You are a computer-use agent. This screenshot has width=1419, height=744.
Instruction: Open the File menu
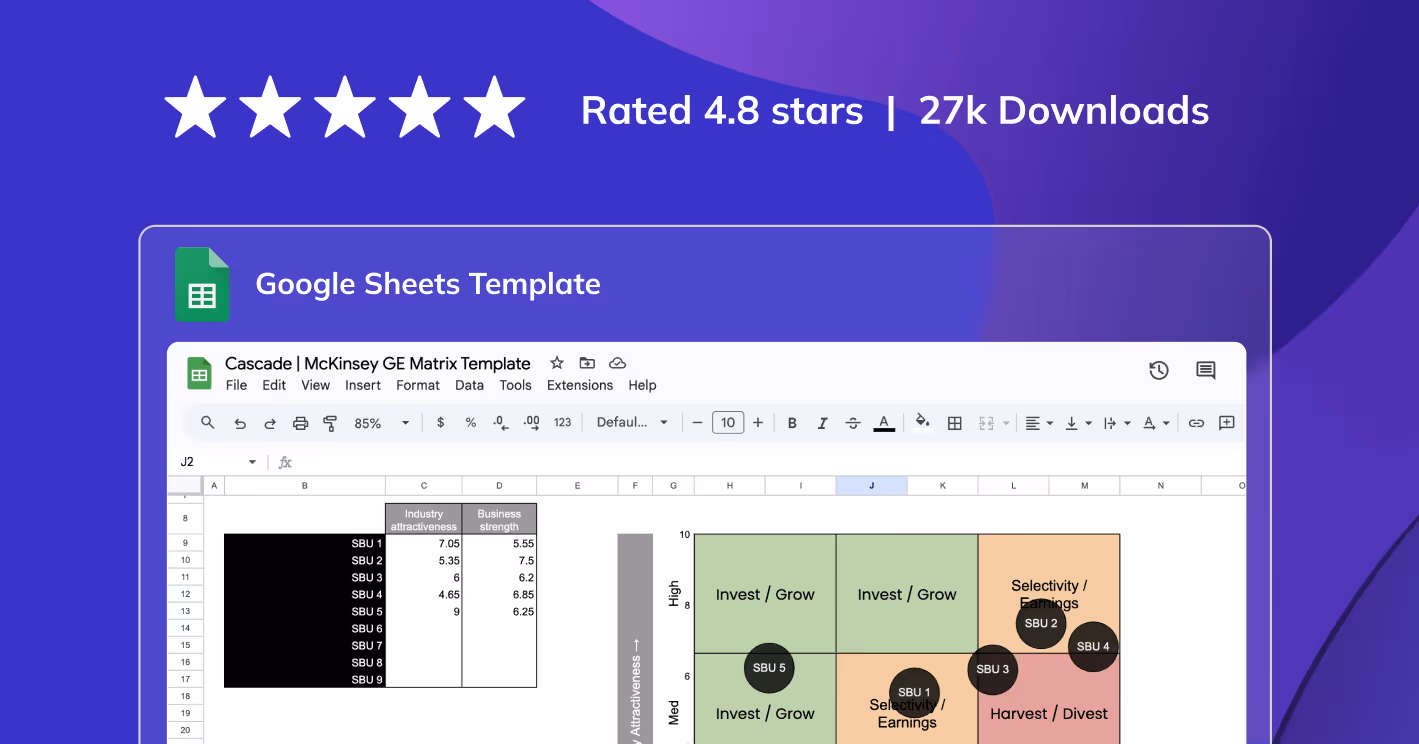[x=236, y=385]
